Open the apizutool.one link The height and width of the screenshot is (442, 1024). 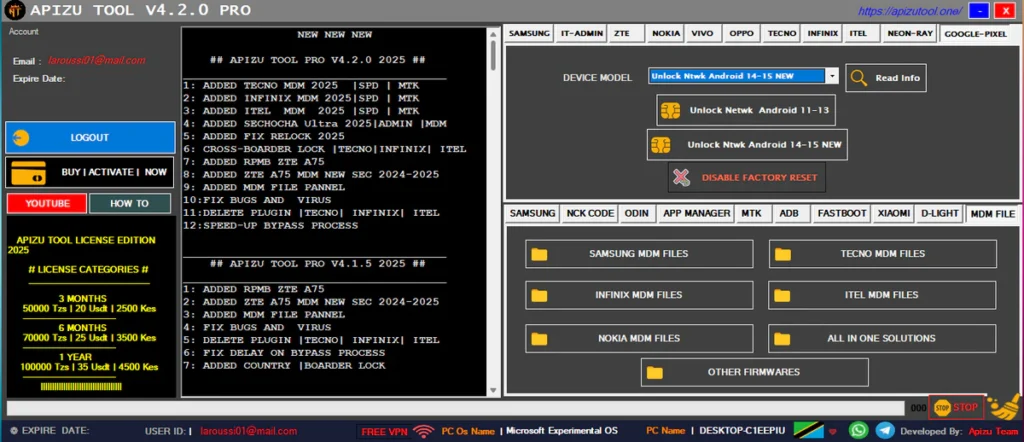tap(911, 10)
